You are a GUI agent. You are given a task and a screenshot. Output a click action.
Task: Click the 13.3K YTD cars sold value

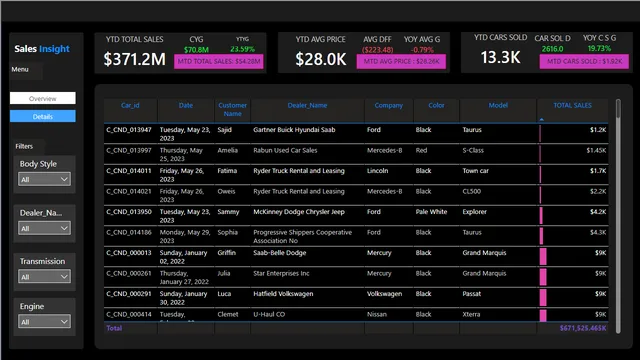(x=500, y=58)
